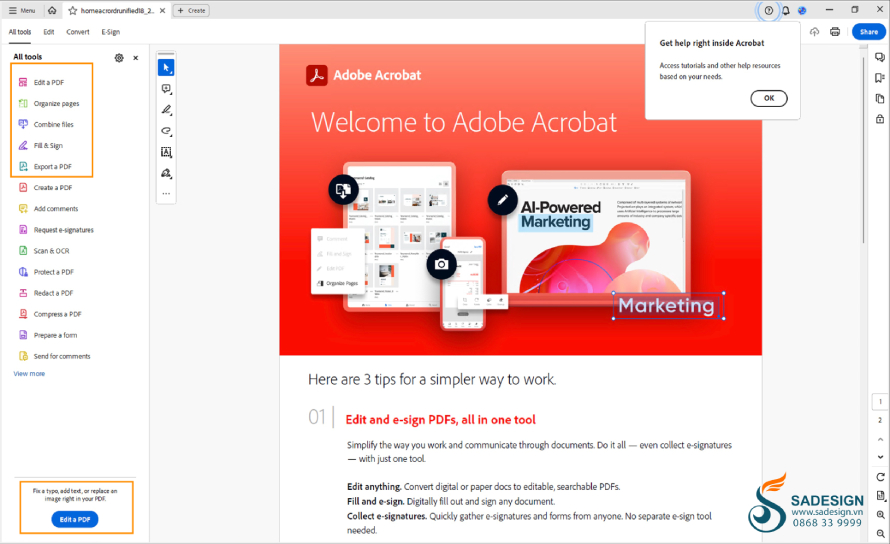Image resolution: width=890 pixels, height=544 pixels.
Task: Switch to the Edit tab
Action: [49, 32]
